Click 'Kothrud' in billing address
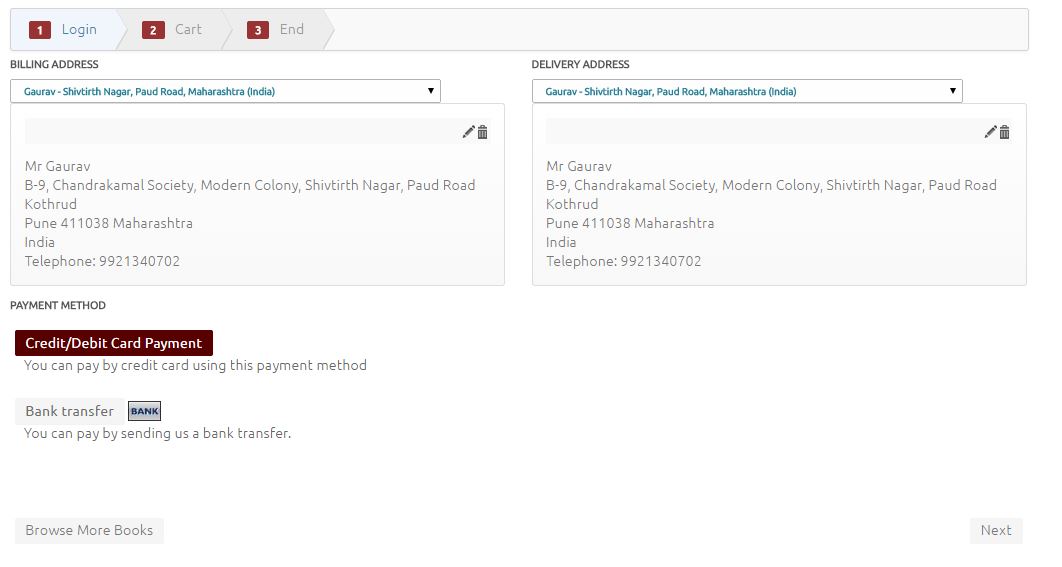The image size is (1062, 567). click(x=51, y=205)
